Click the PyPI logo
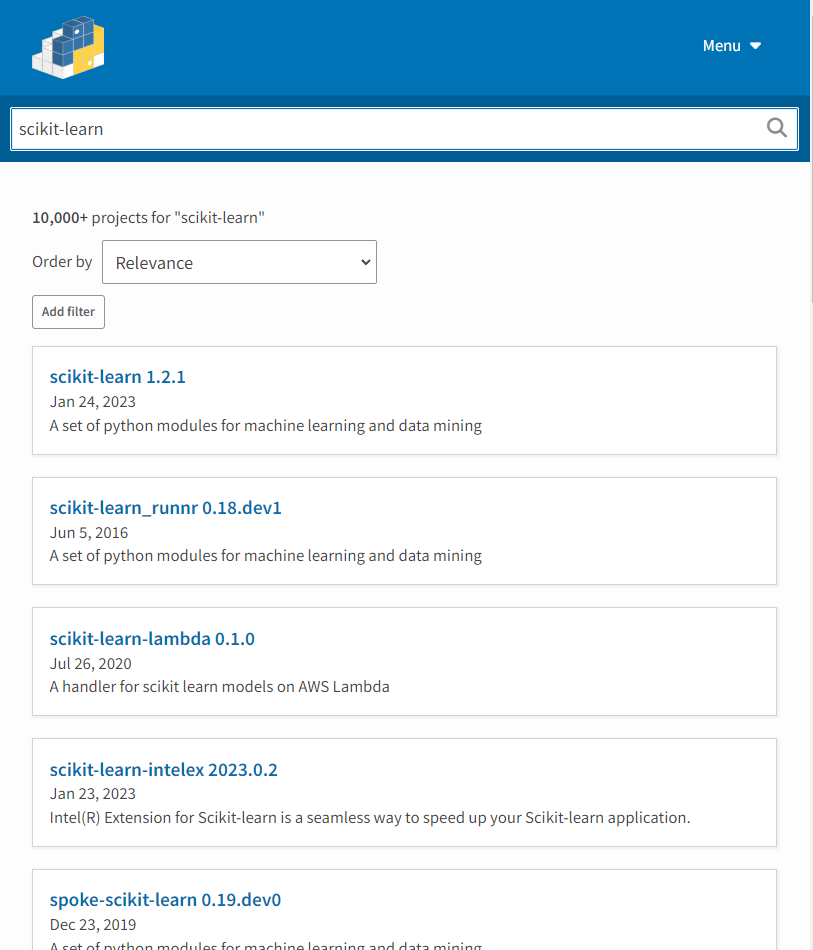This screenshot has width=813, height=950. click(x=67, y=46)
